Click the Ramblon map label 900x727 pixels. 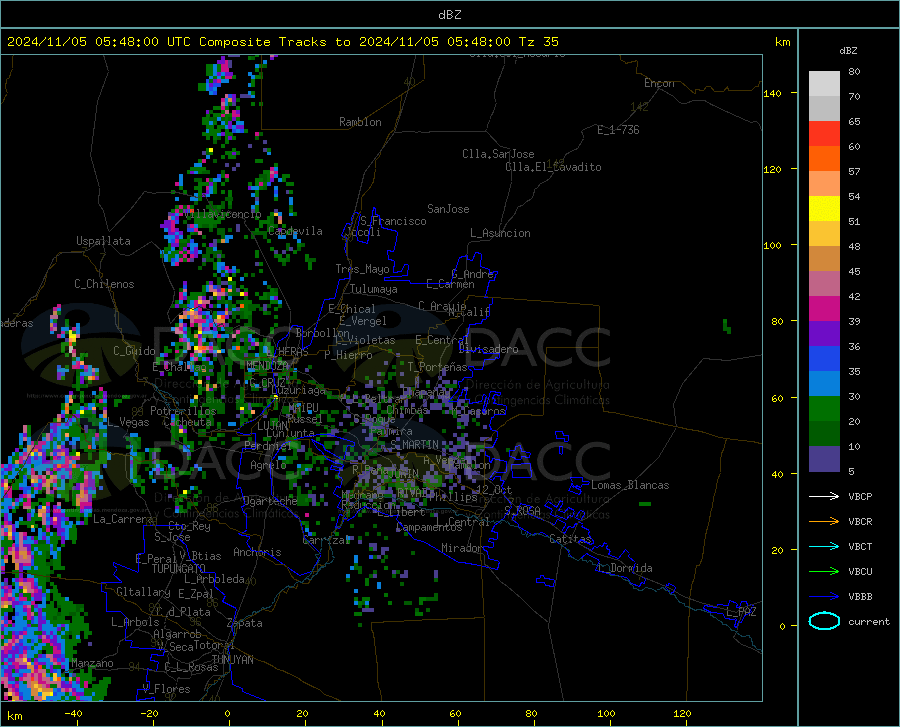point(360,122)
